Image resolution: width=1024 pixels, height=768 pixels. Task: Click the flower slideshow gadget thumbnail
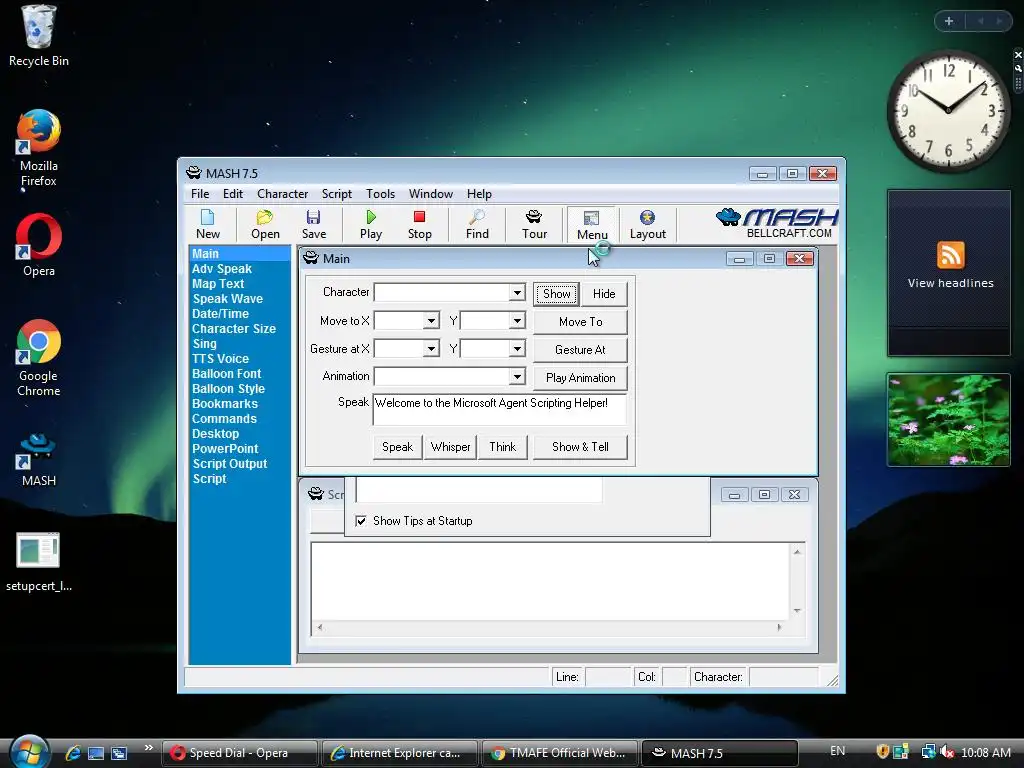[x=948, y=420]
